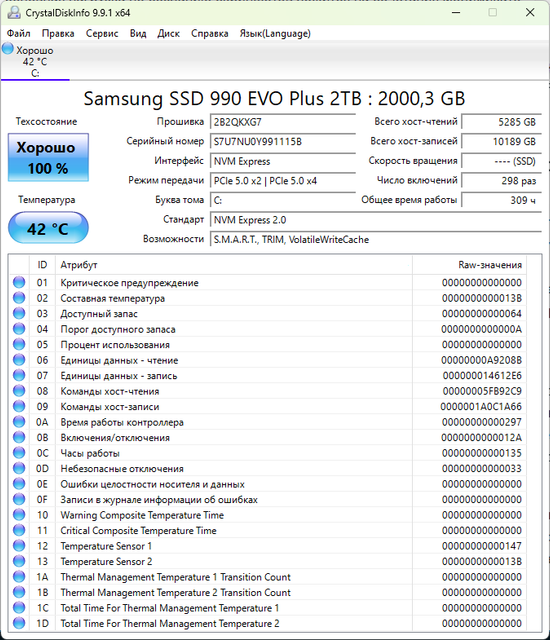Click the Raw-значения column header
Viewport: 550px width, 640px height.
coord(469,265)
